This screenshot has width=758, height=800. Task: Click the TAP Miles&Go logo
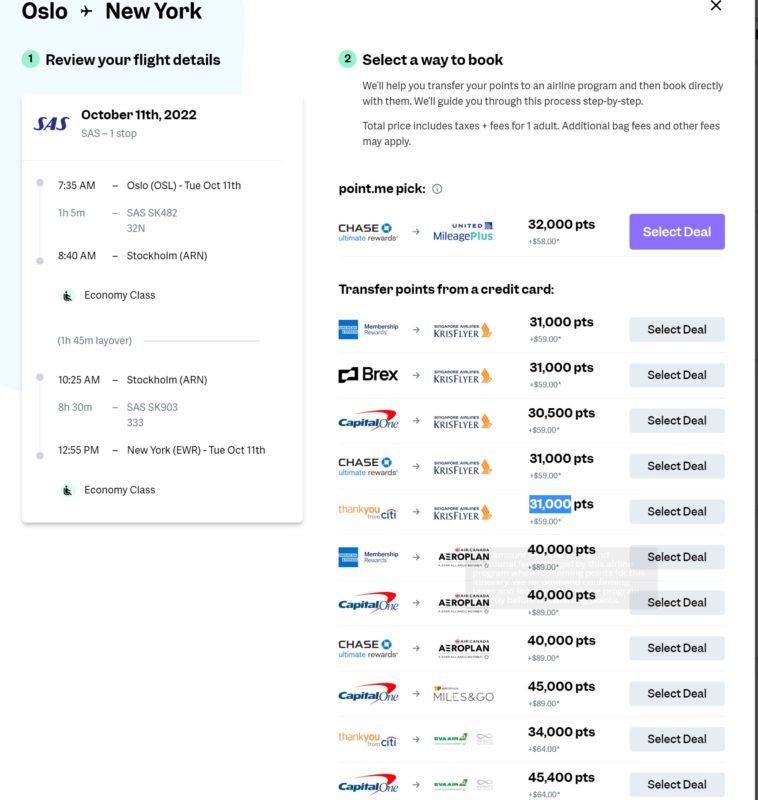pyautogui.click(x=462, y=693)
